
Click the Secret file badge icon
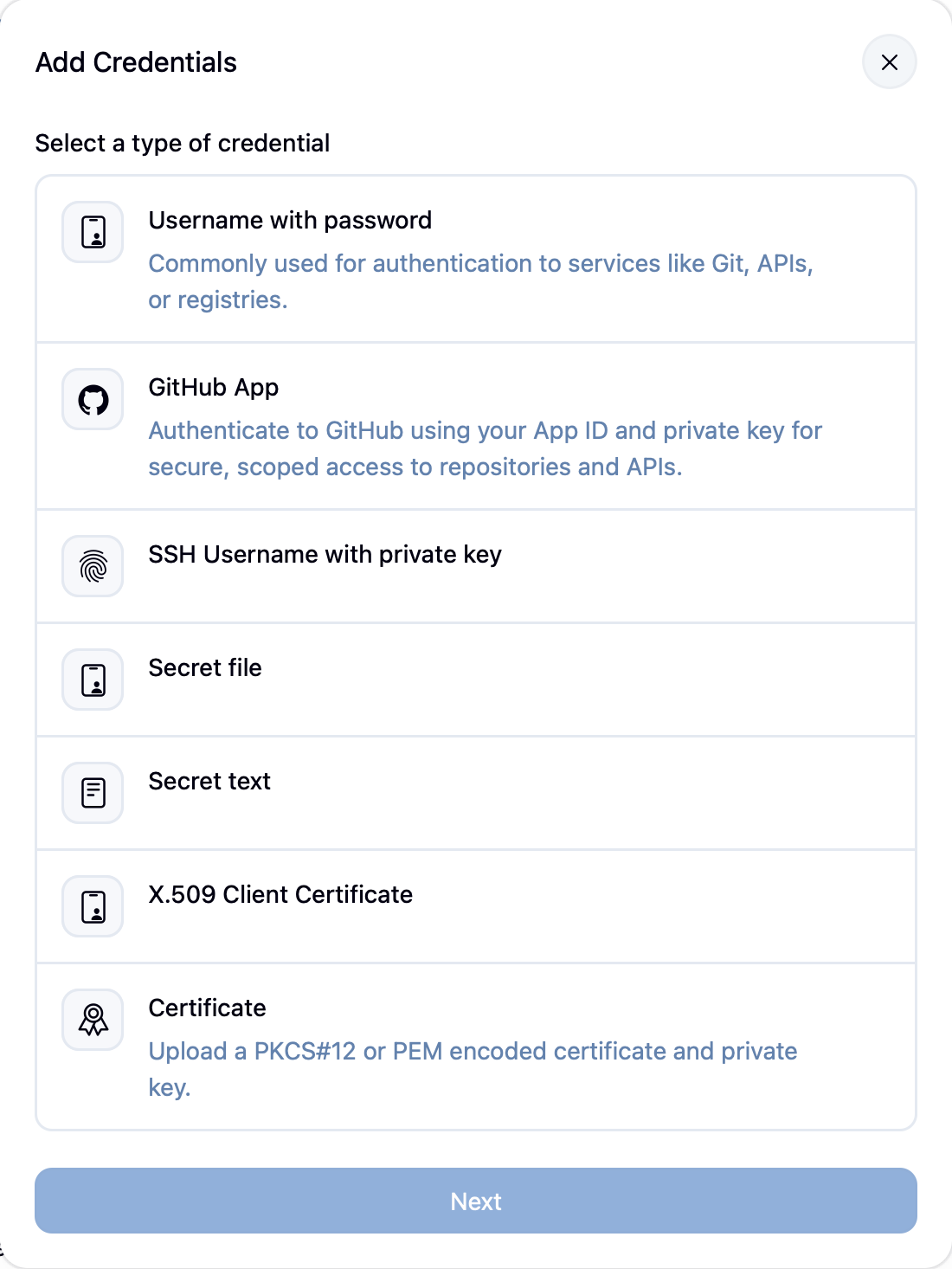click(92, 680)
